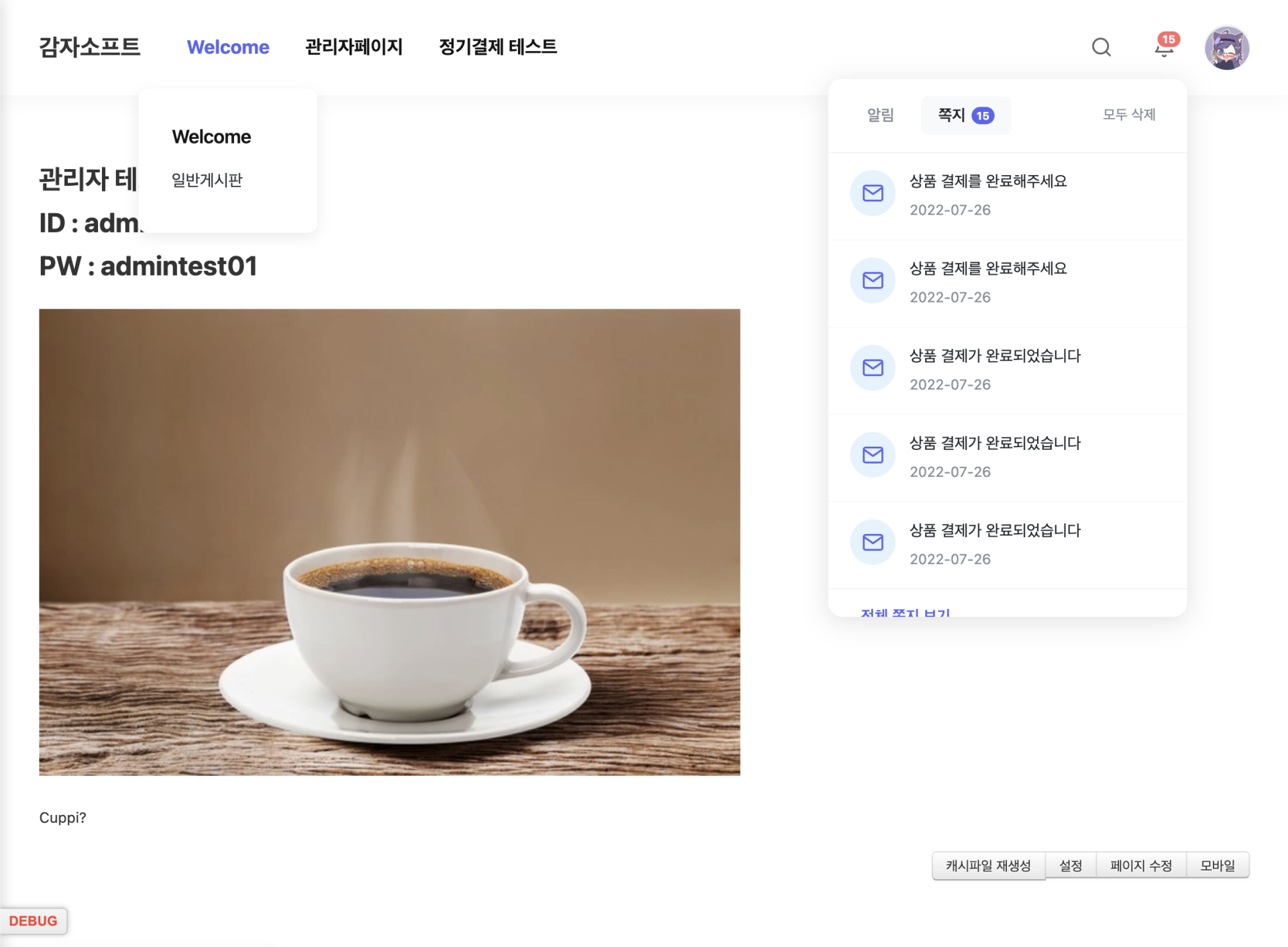The width and height of the screenshot is (1288, 947).
Task: Click the DEBUG badge at bottom left
Action: pos(33,920)
